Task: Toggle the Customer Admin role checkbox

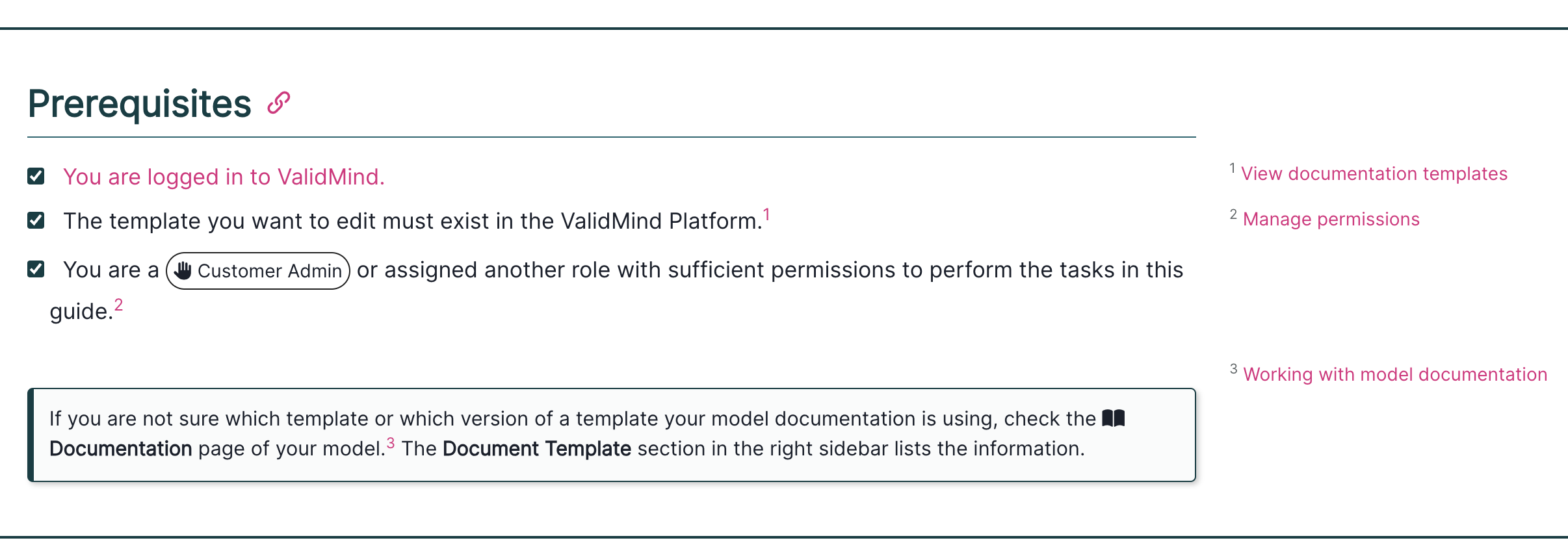Action: 36,269
